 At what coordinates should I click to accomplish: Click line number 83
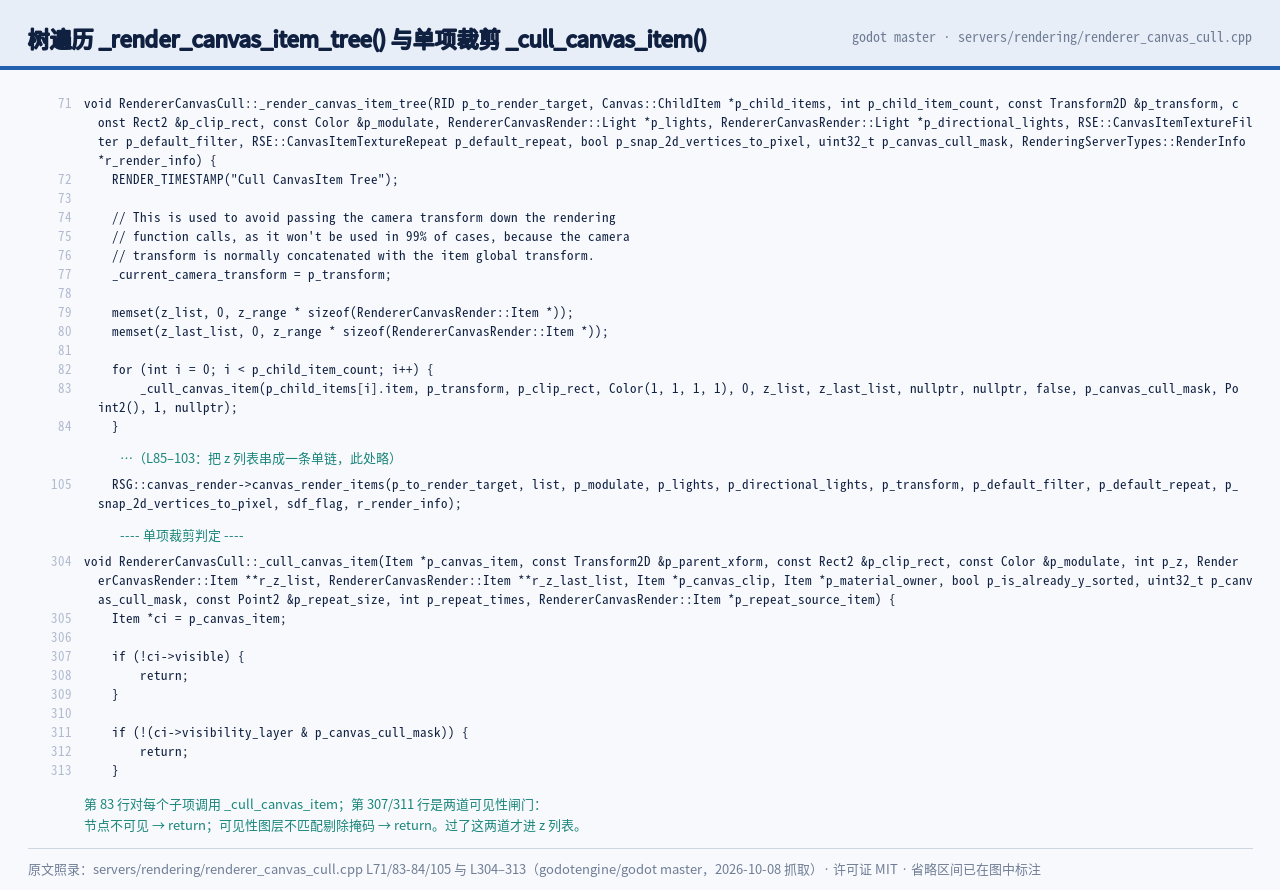65,389
